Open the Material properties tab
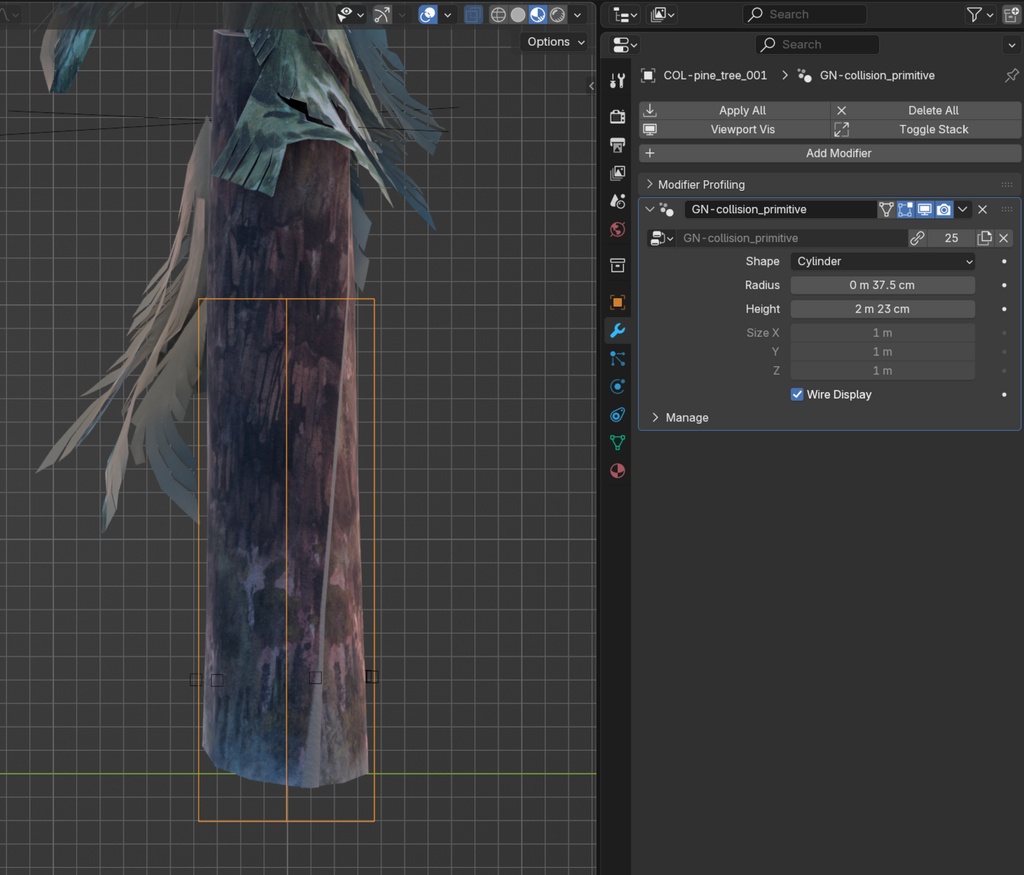Viewport: 1024px width, 875px height. [x=618, y=470]
